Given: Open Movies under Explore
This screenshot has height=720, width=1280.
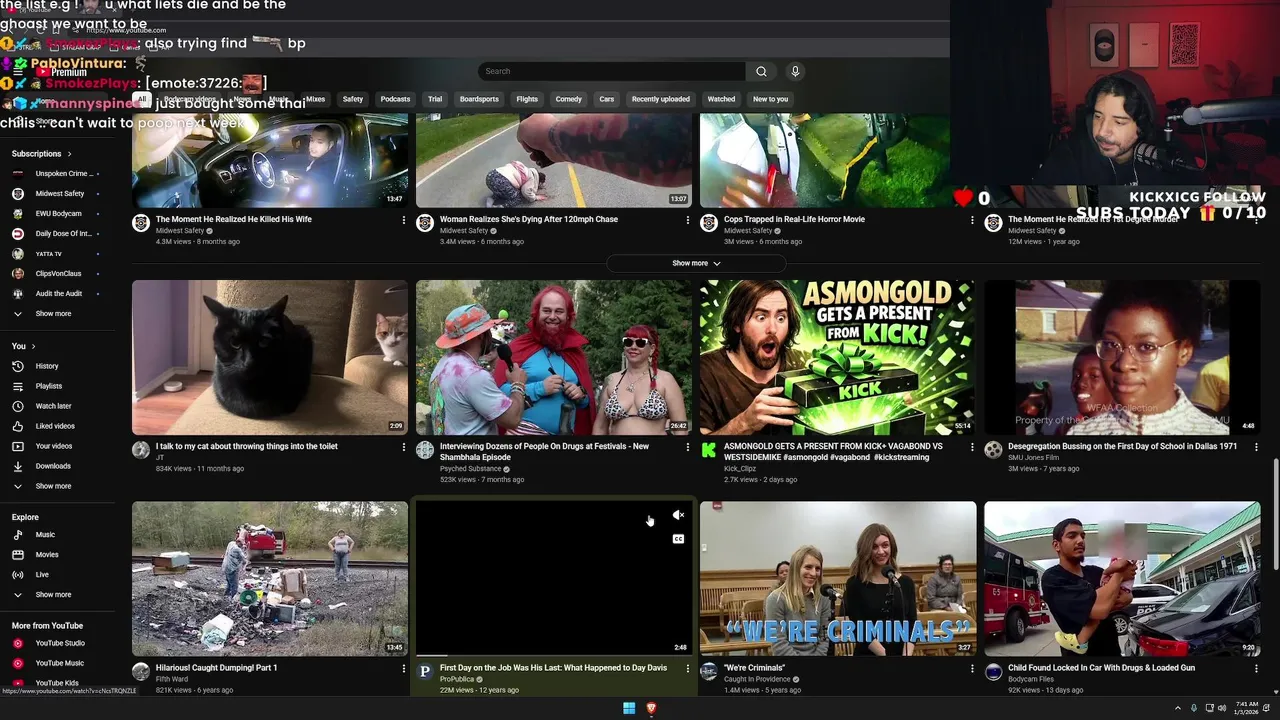Looking at the screenshot, I should point(47,555).
